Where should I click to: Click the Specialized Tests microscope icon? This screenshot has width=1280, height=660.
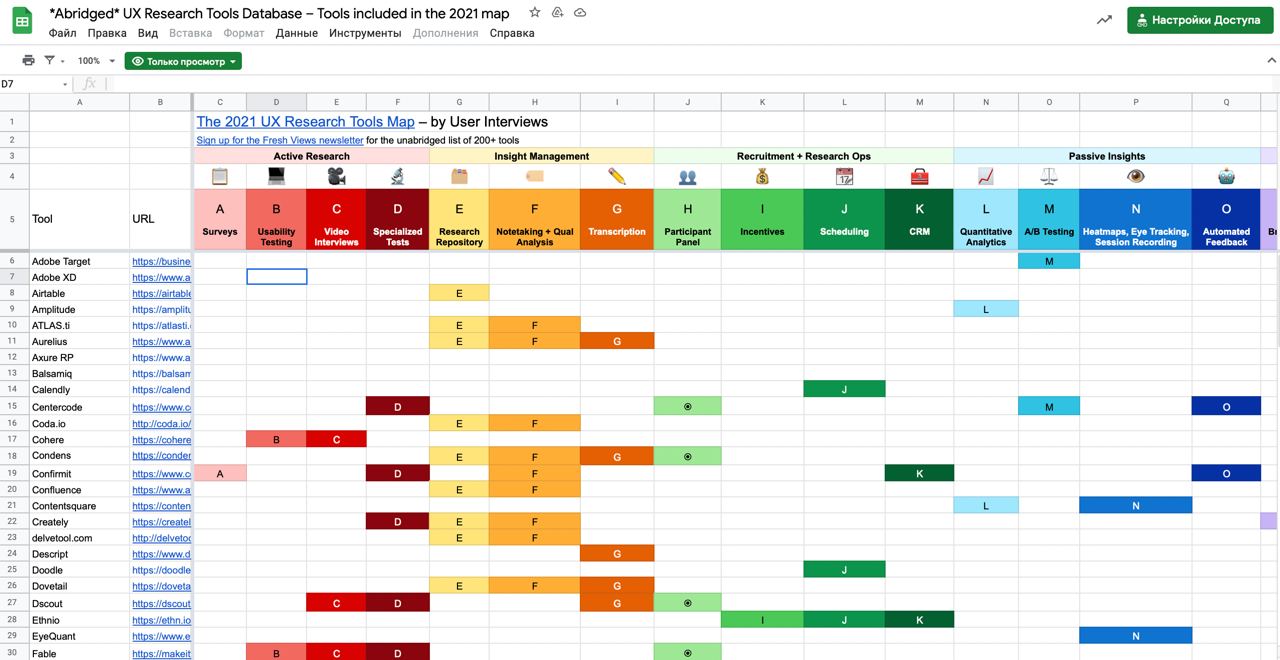[397, 176]
